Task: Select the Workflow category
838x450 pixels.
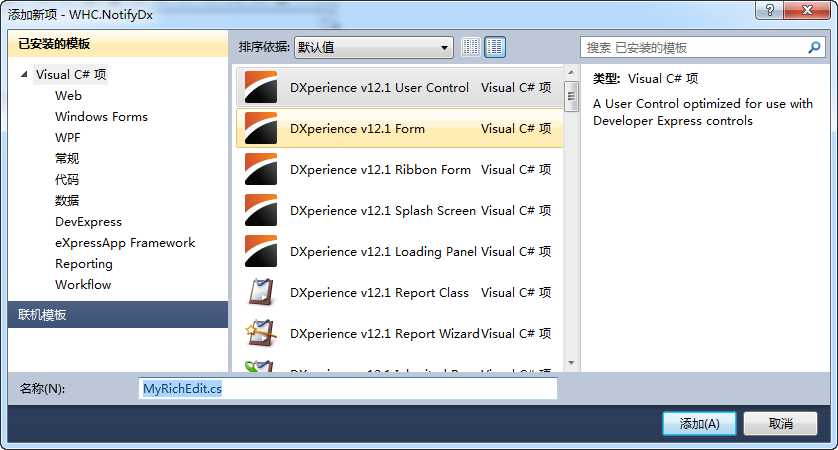Action: [83, 284]
